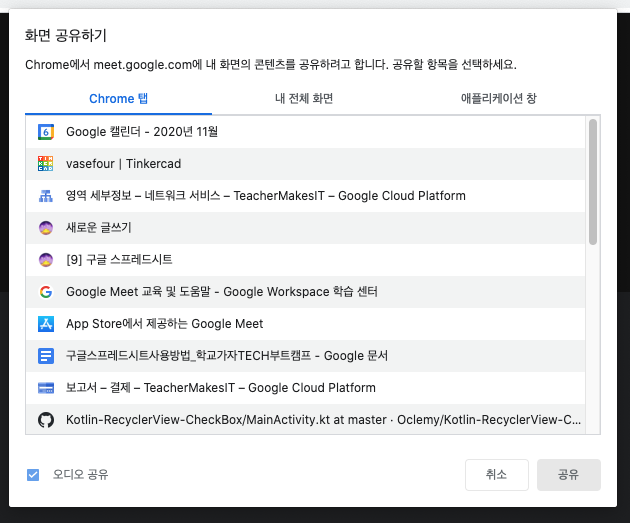This screenshot has width=630, height=523.
Task: Click the network services icon beside 영역 세부정보
Action: 46,196
